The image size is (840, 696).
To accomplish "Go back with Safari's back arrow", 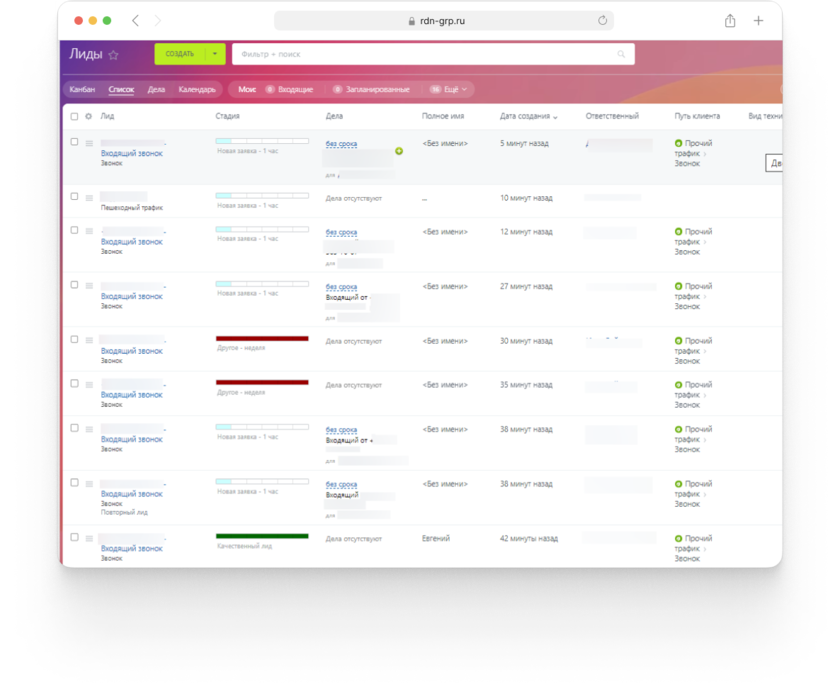I will (x=136, y=21).
